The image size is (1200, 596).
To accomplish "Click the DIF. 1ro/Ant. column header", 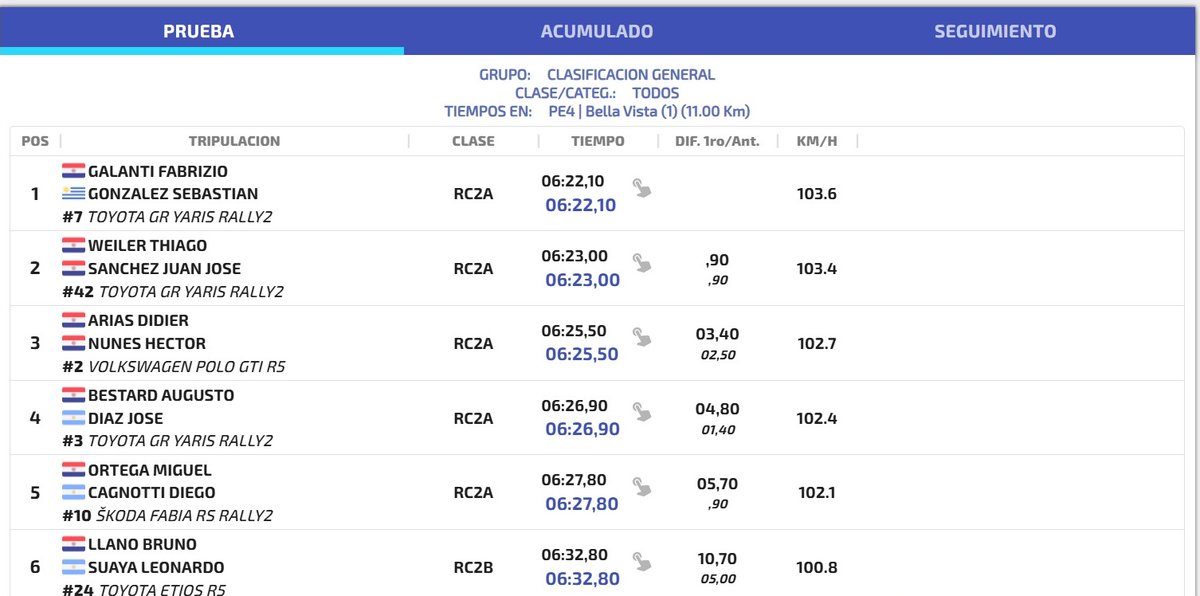I will point(717,141).
